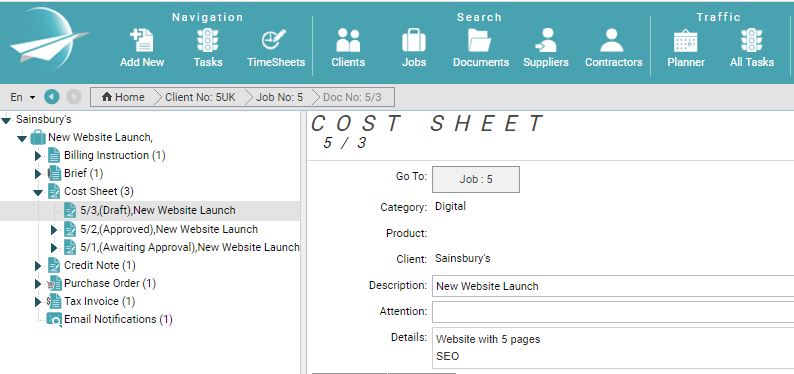794x374 pixels.
Task: Go back with the round left-arrow button
Action: pos(52,97)
